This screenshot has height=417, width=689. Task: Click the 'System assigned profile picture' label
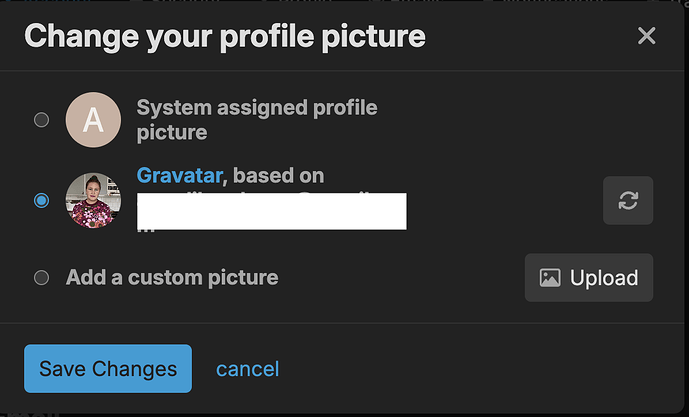pos(256,107)
